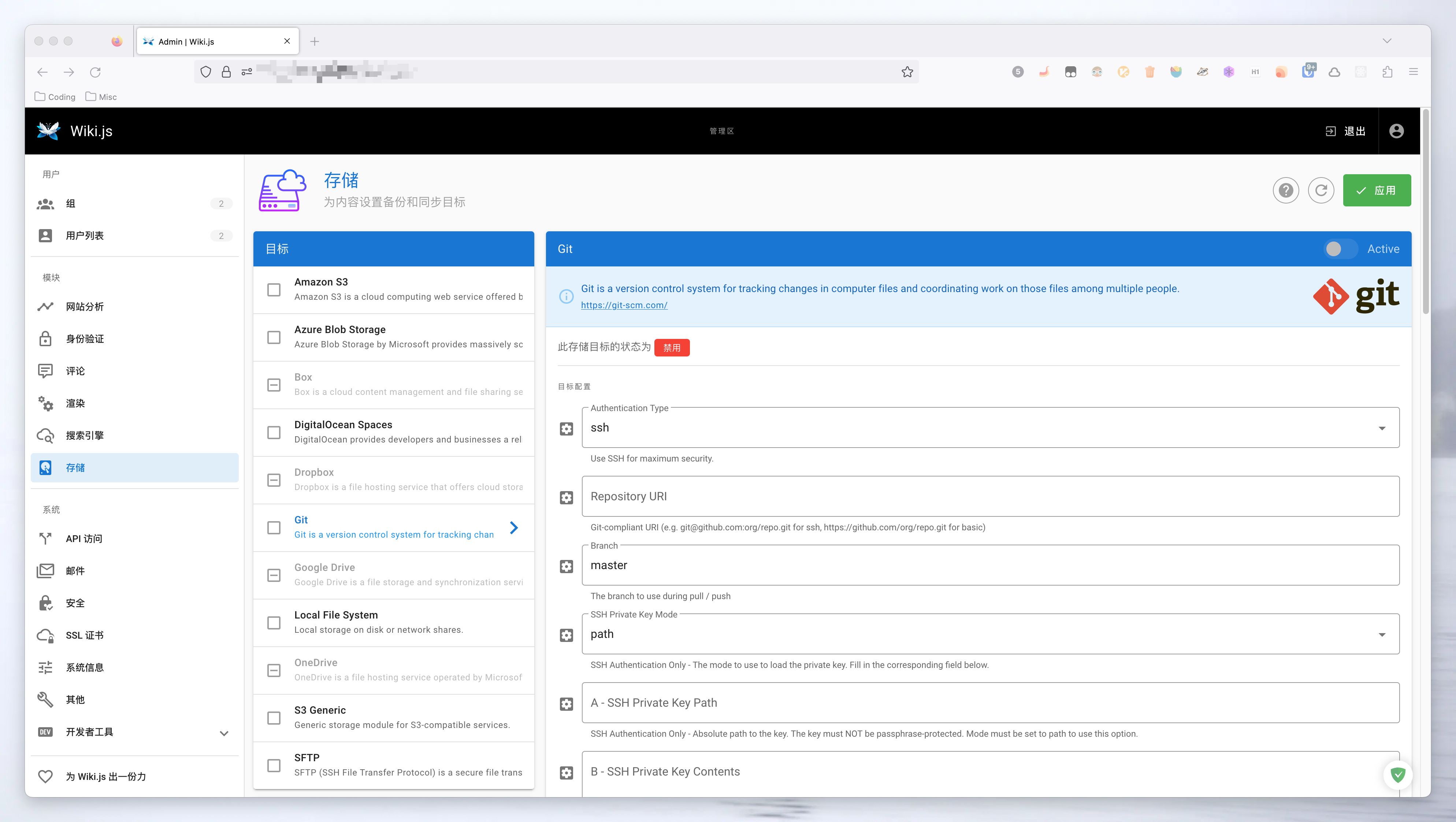Click the green shield badge icon

1398,774
